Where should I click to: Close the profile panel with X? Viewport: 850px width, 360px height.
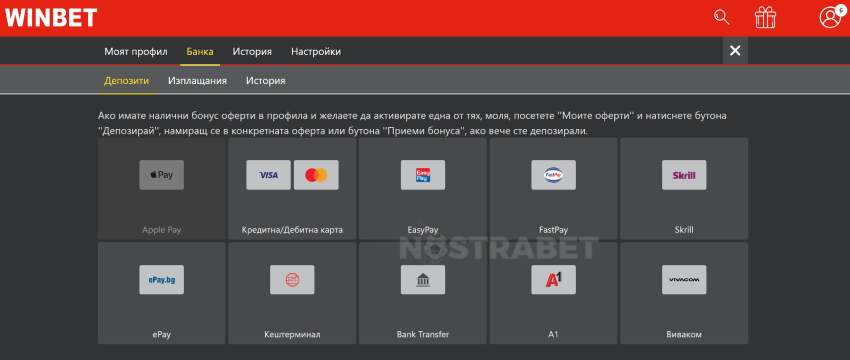coord(735,50)
